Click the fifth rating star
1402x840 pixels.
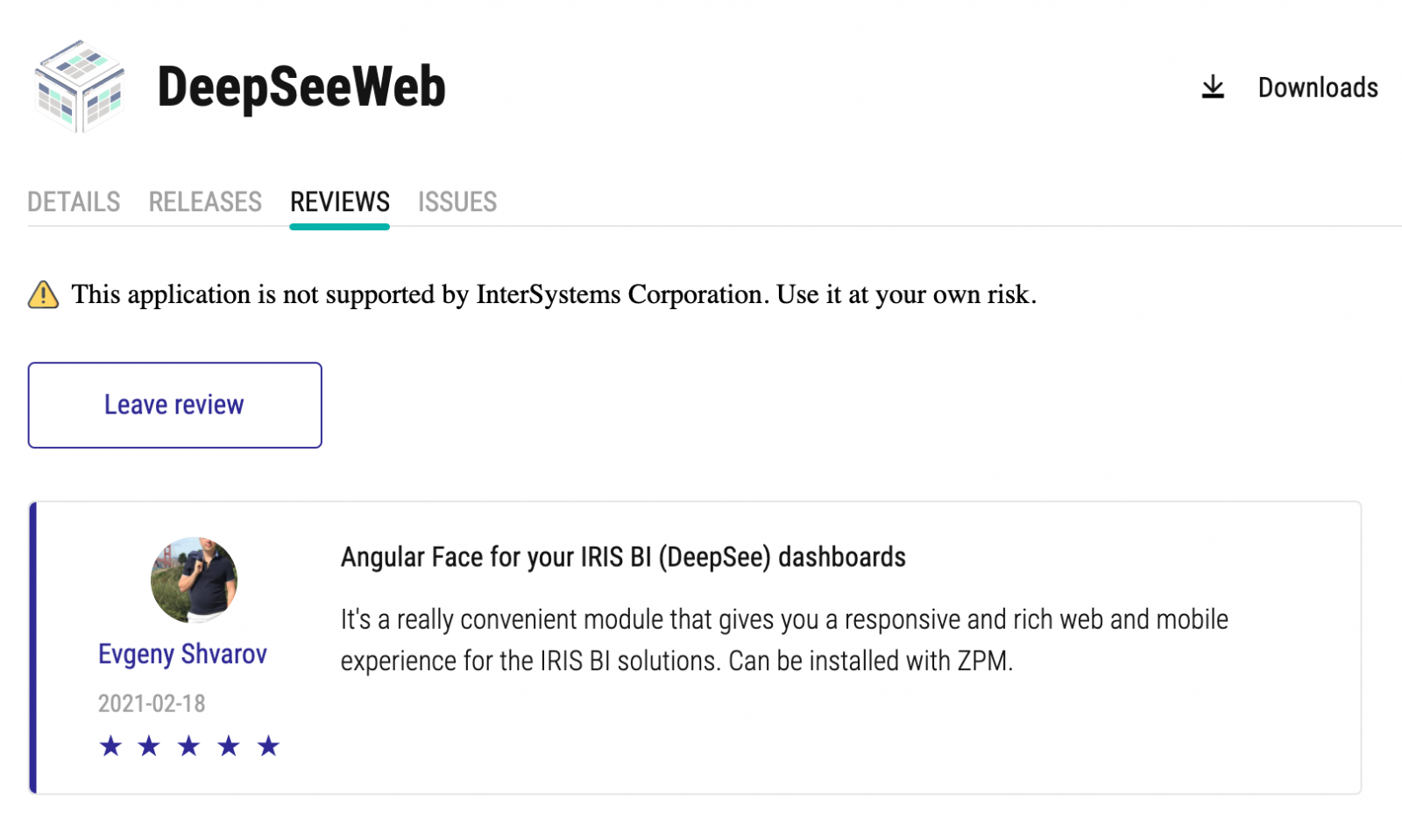(268, 746)
